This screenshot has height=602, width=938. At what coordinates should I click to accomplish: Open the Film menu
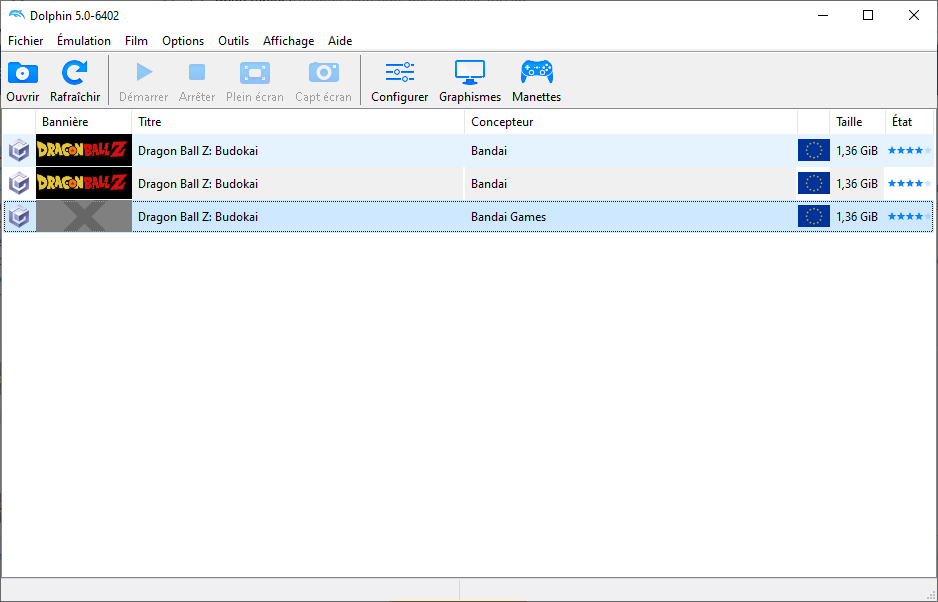(136, 41)
